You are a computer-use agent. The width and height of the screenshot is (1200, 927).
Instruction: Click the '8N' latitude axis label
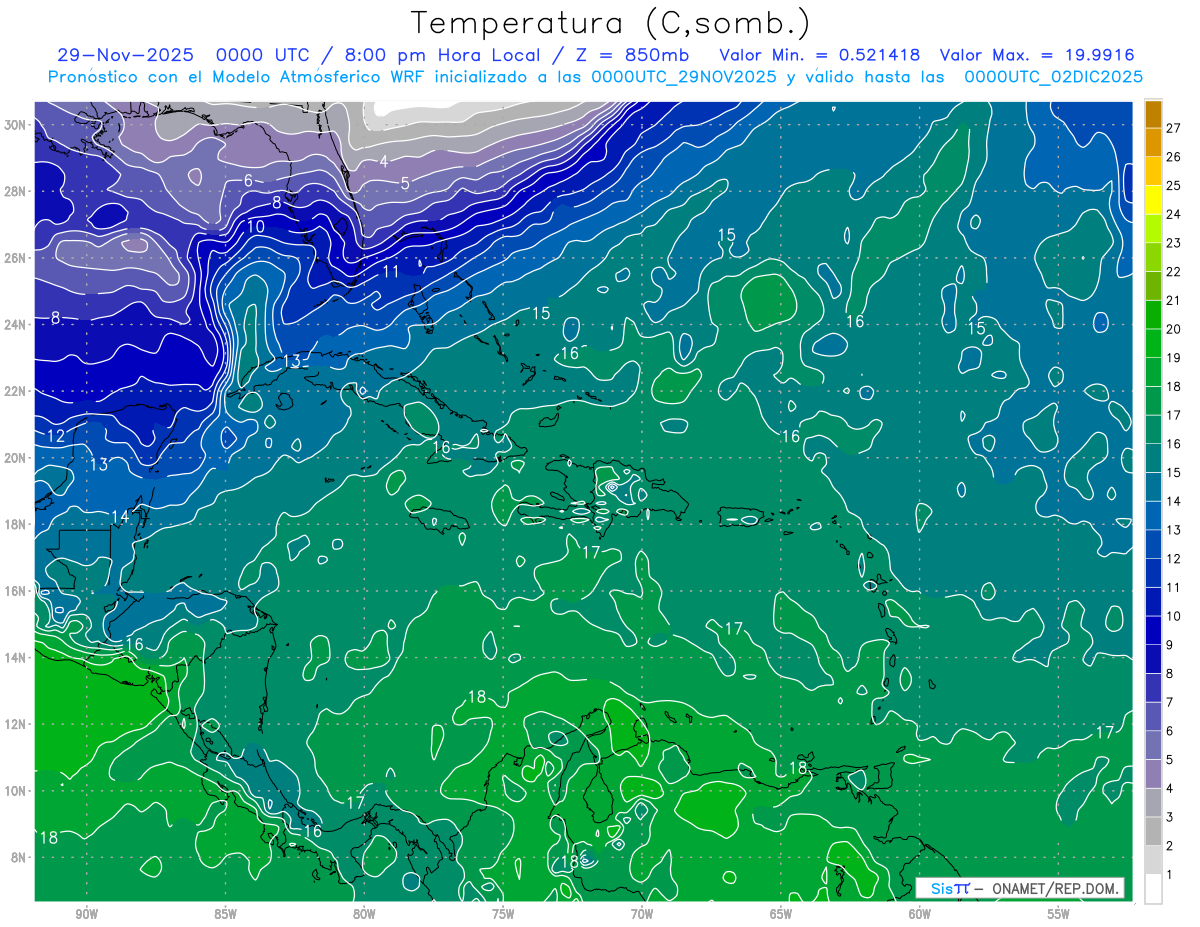click(19, 857)
